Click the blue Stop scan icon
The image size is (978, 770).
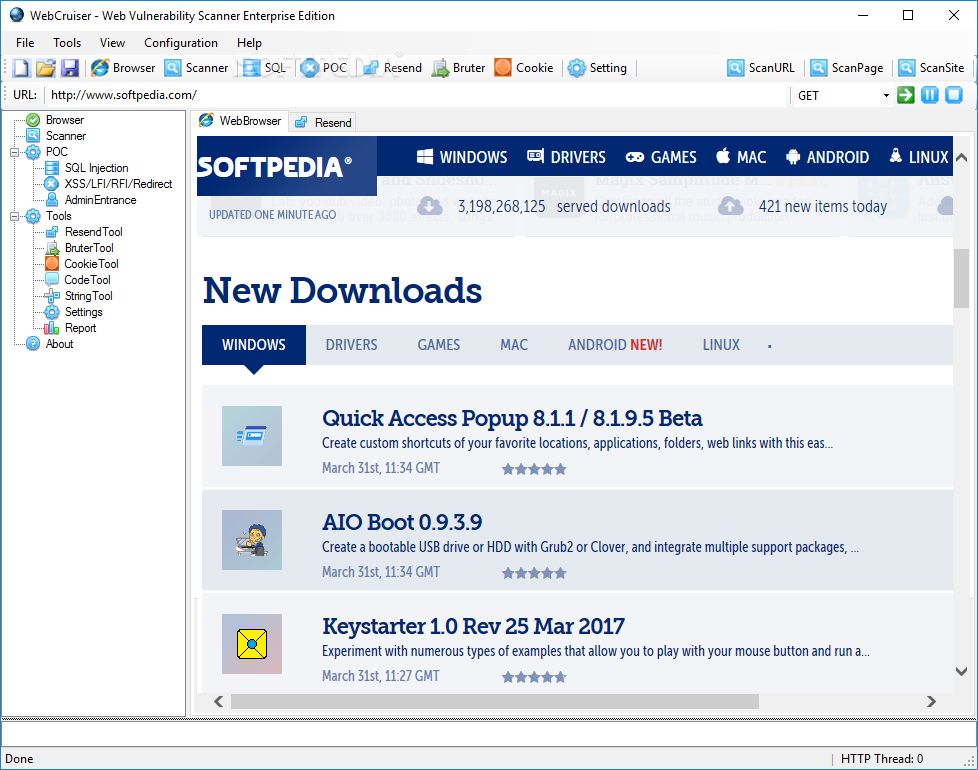[x=954, y=95]
